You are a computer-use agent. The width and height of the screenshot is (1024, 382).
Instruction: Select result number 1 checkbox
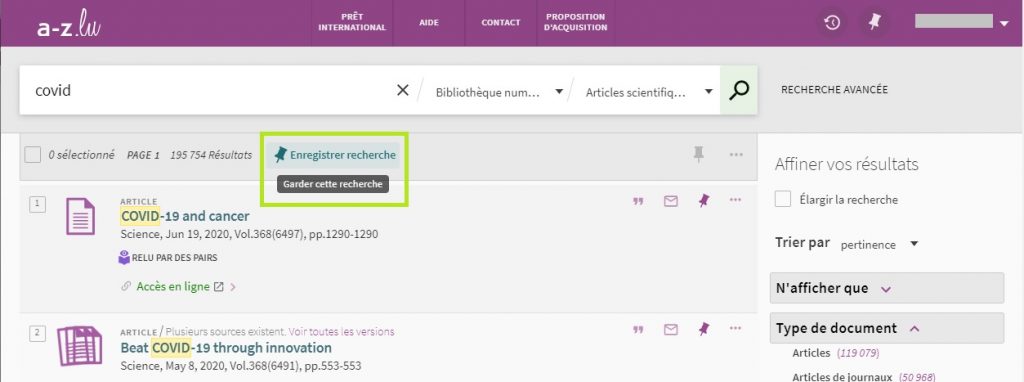click(x=37, y=204)
